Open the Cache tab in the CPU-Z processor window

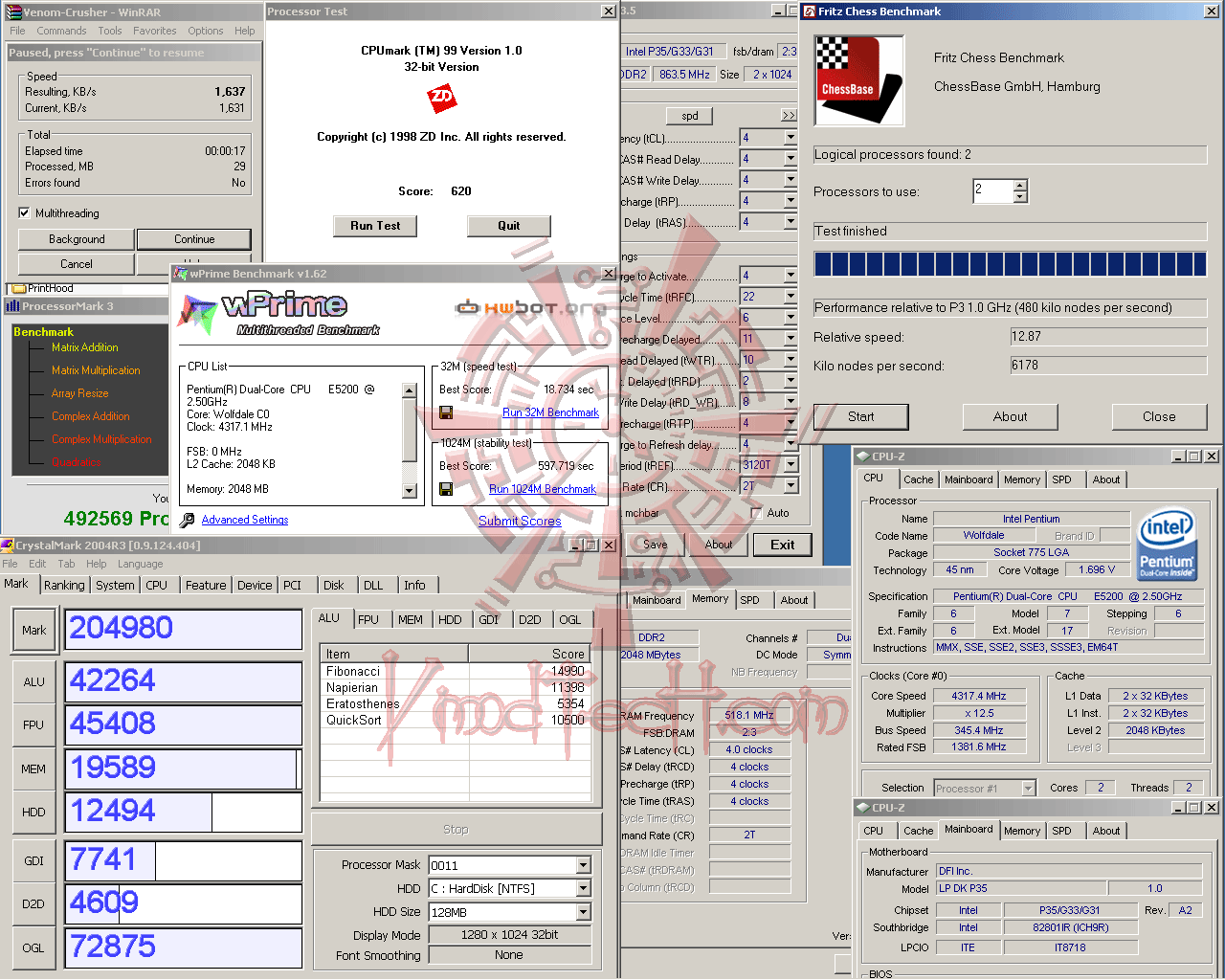tap(918, 479)
